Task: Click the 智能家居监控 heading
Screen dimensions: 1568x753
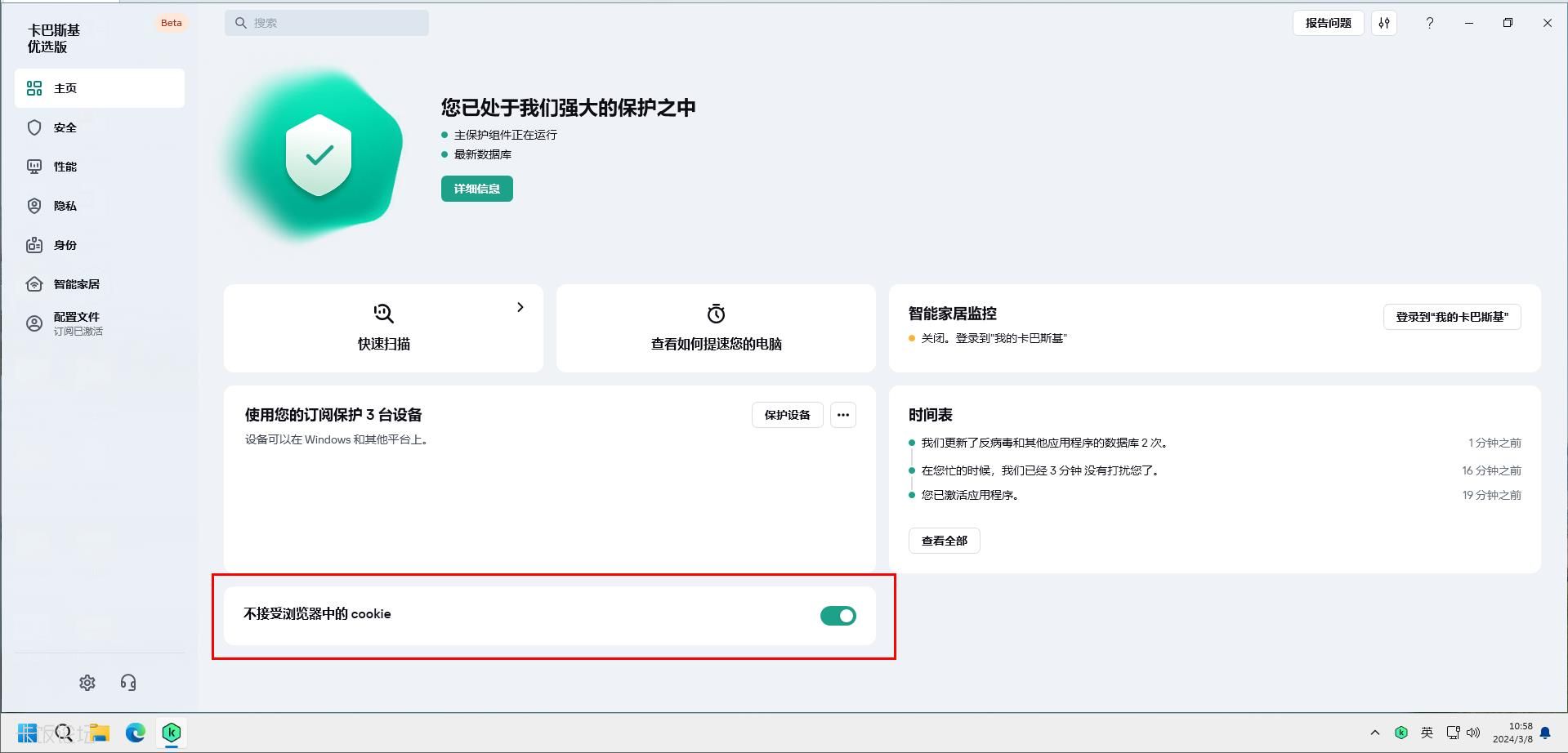Action: (953, 314)
